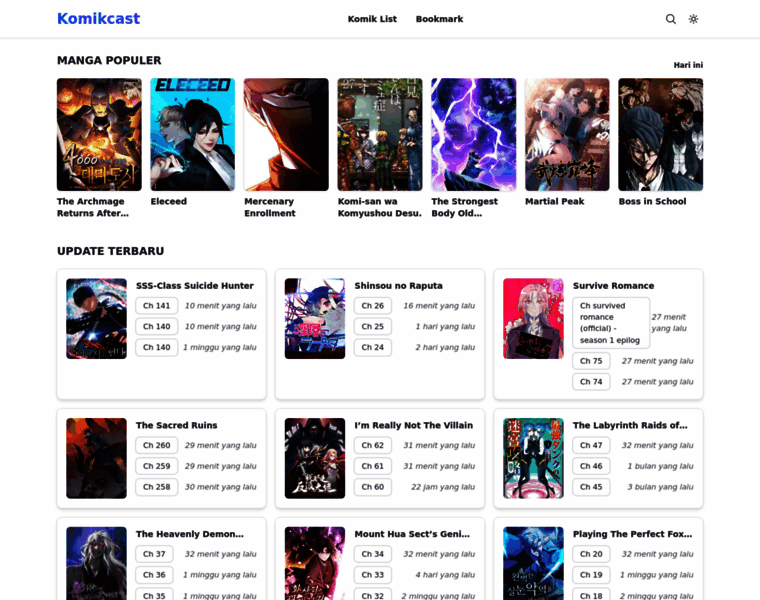This screenshot has height=600, width=760.
Task: Open the Bookmark menu item
Action: (x=439, y=19)
